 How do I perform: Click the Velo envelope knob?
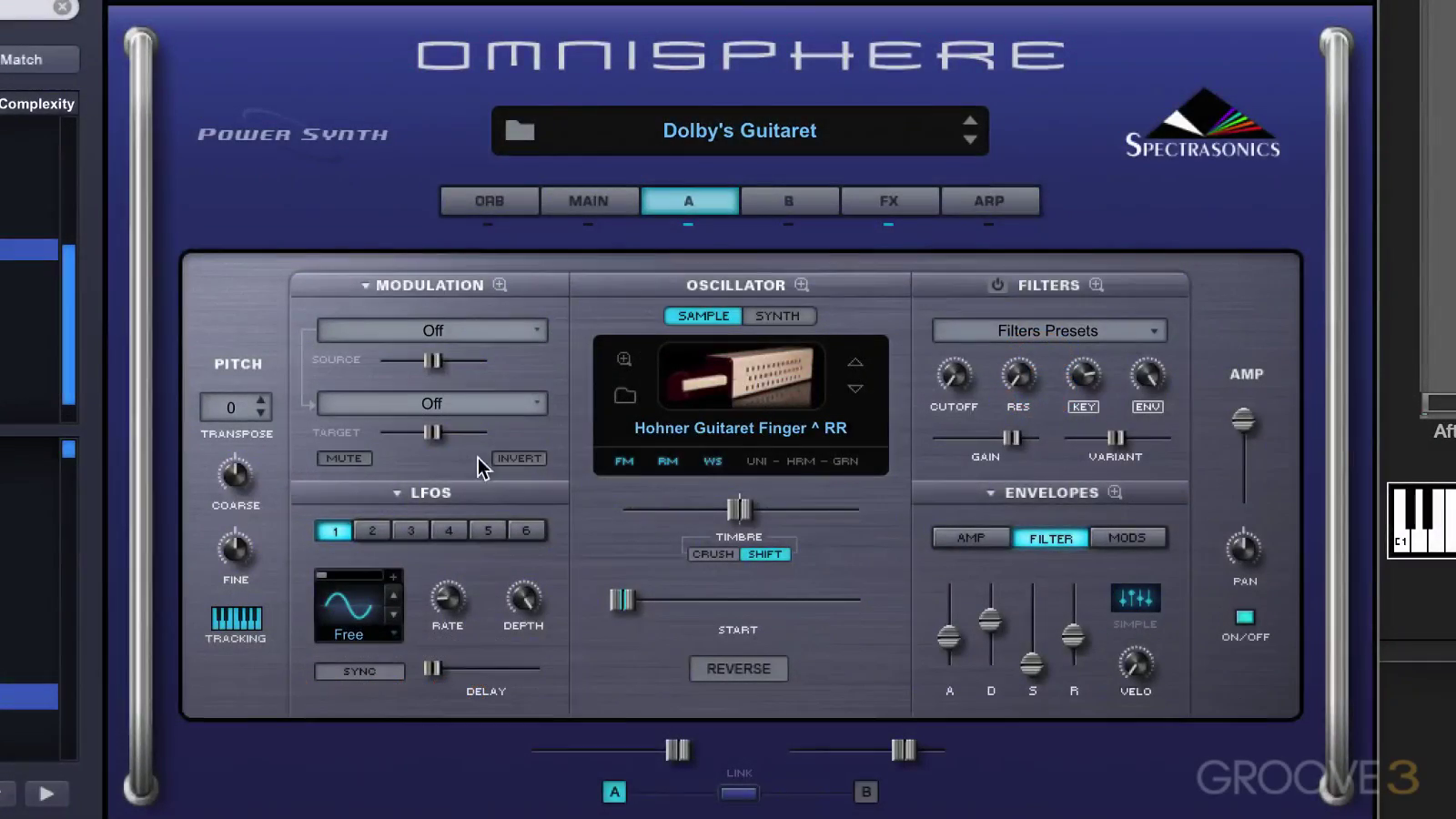1136,663
